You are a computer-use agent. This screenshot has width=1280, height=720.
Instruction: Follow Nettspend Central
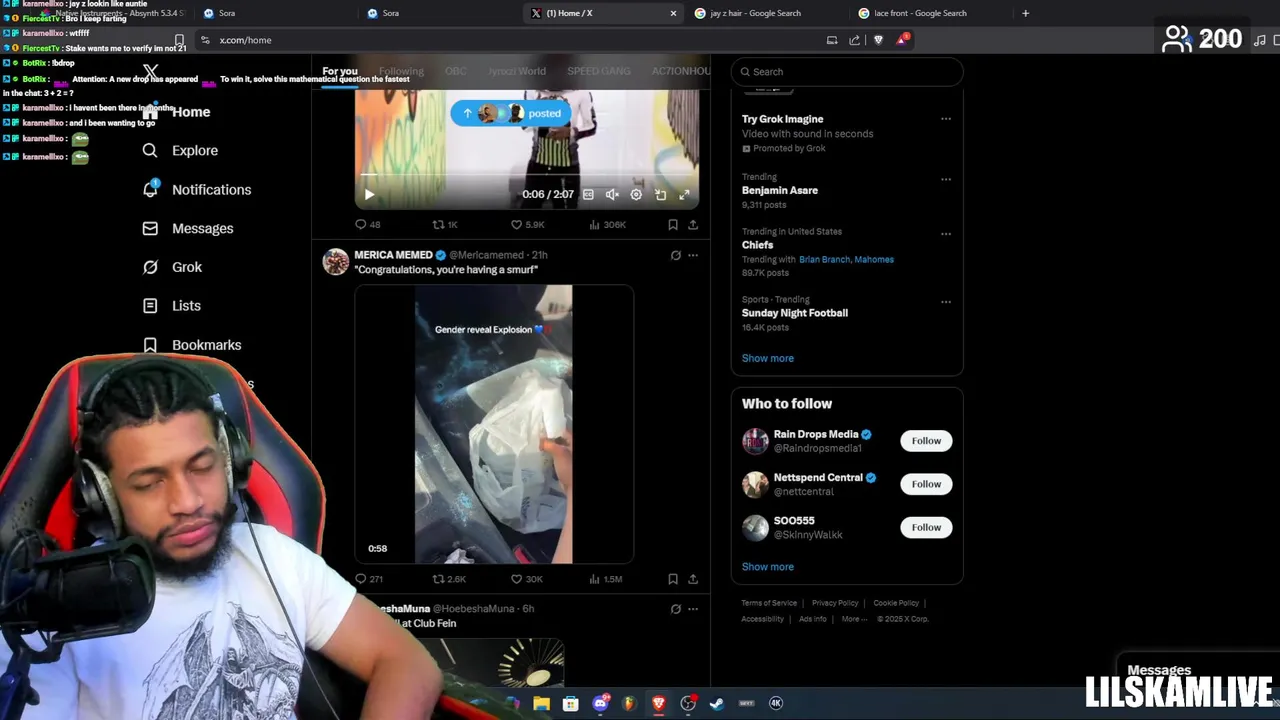(926, 484)
